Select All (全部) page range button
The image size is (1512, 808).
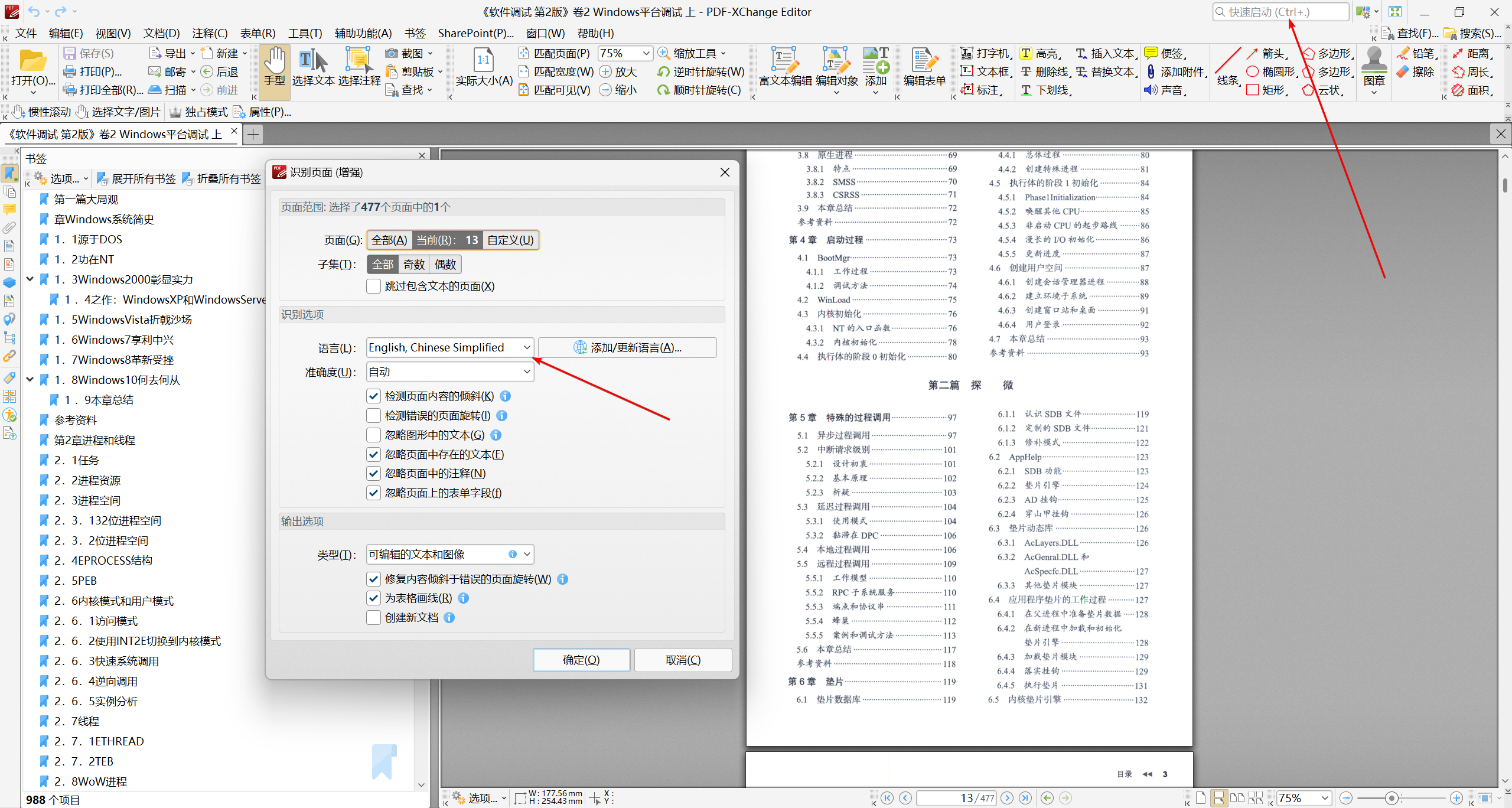point(389,240)
